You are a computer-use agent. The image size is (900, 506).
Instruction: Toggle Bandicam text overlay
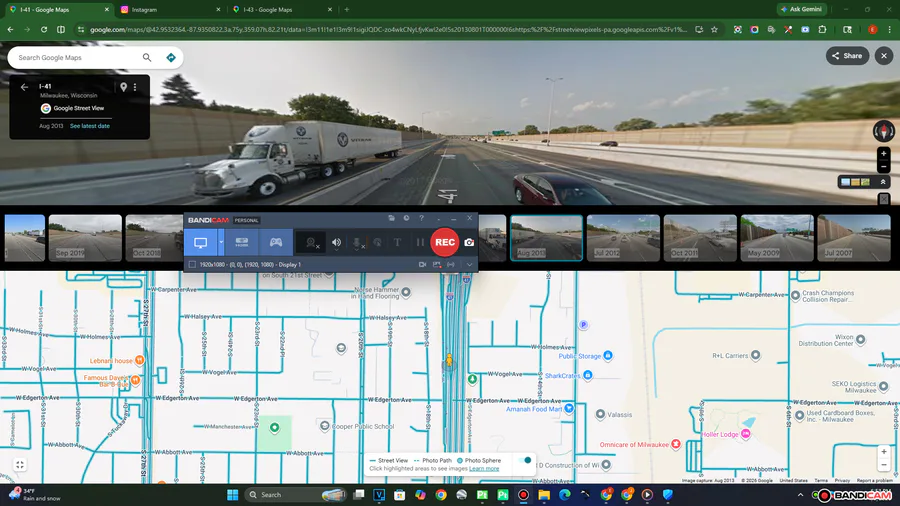[x=397, y=243]
